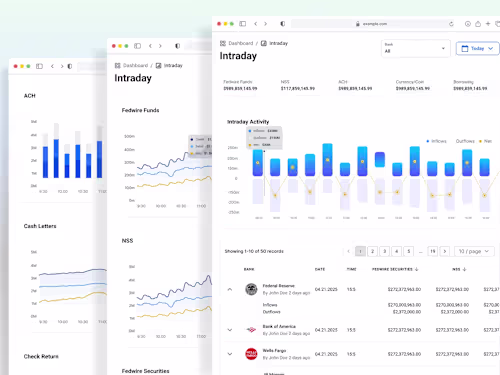Toggle sidebar icon in front browser window

[x=243, y=24]
